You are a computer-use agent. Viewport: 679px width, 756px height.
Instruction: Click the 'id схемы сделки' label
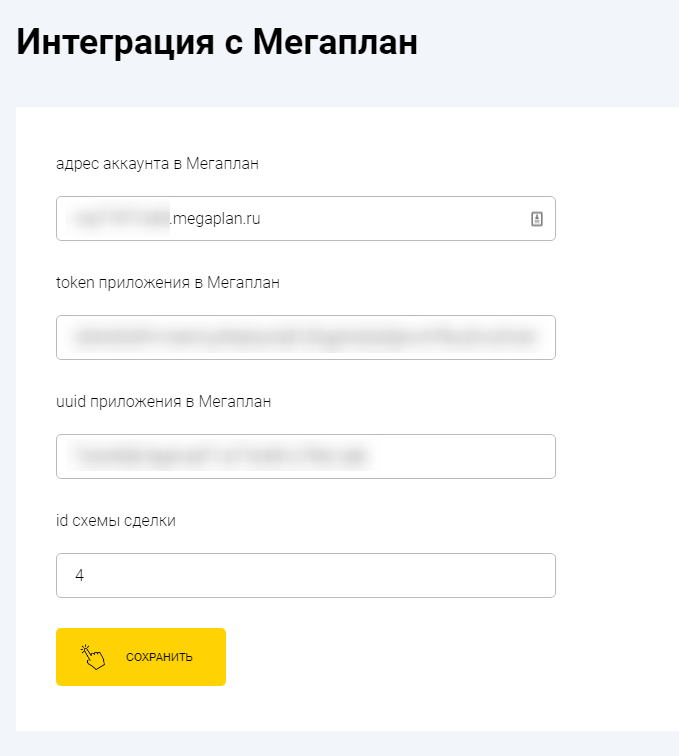[x=115, y=520]
